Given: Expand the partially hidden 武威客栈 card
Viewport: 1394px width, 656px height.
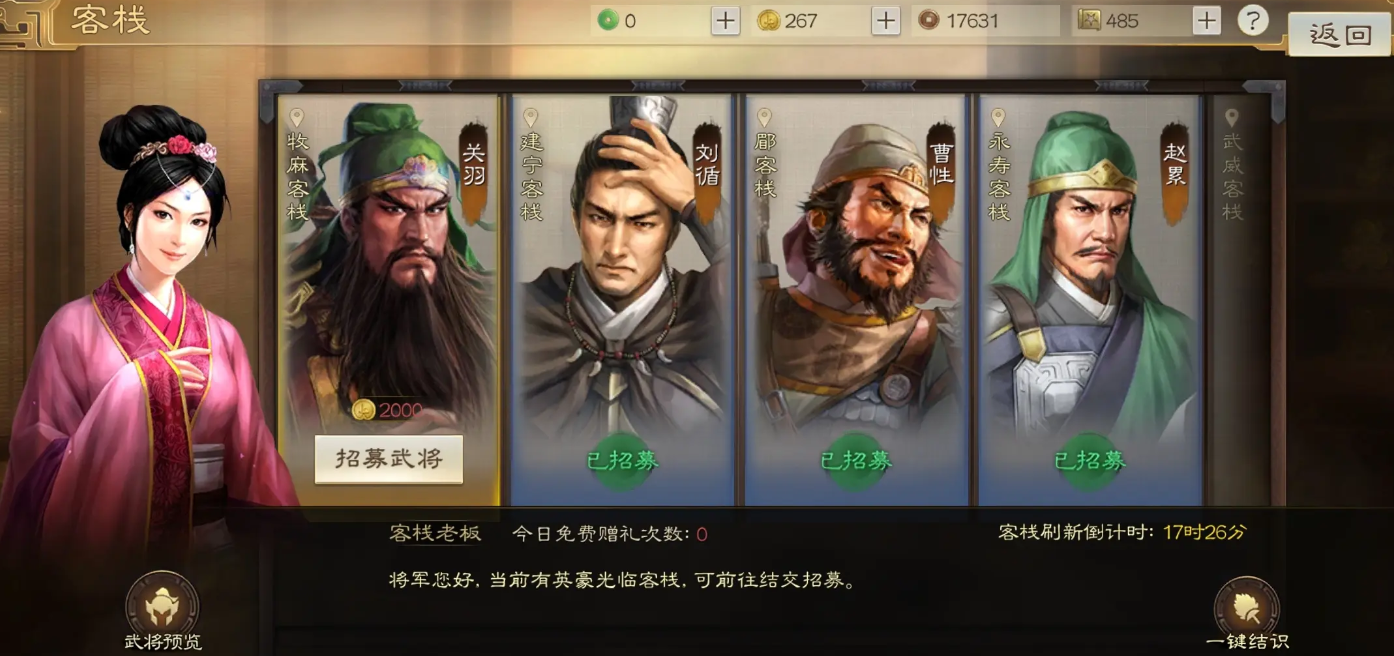Looking at the screenshot, I should click(x=1238, y=300).
